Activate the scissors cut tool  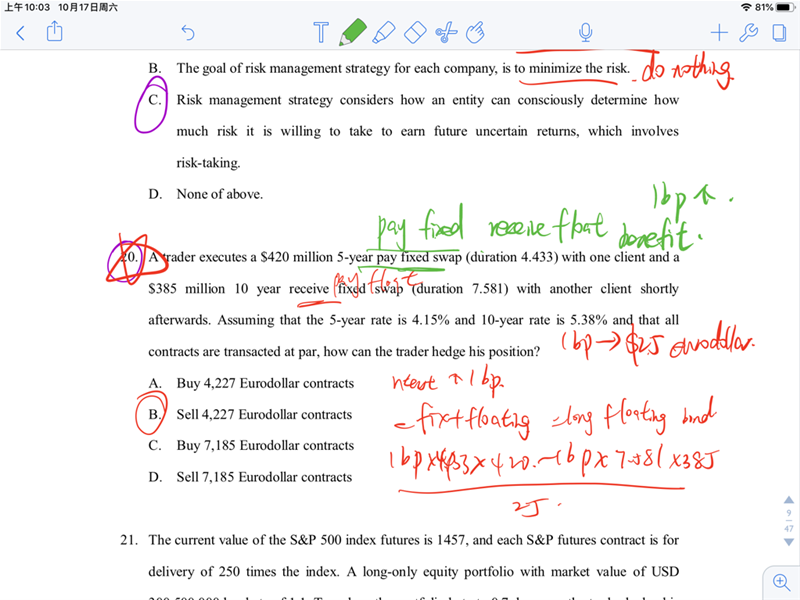pos(446,33)
